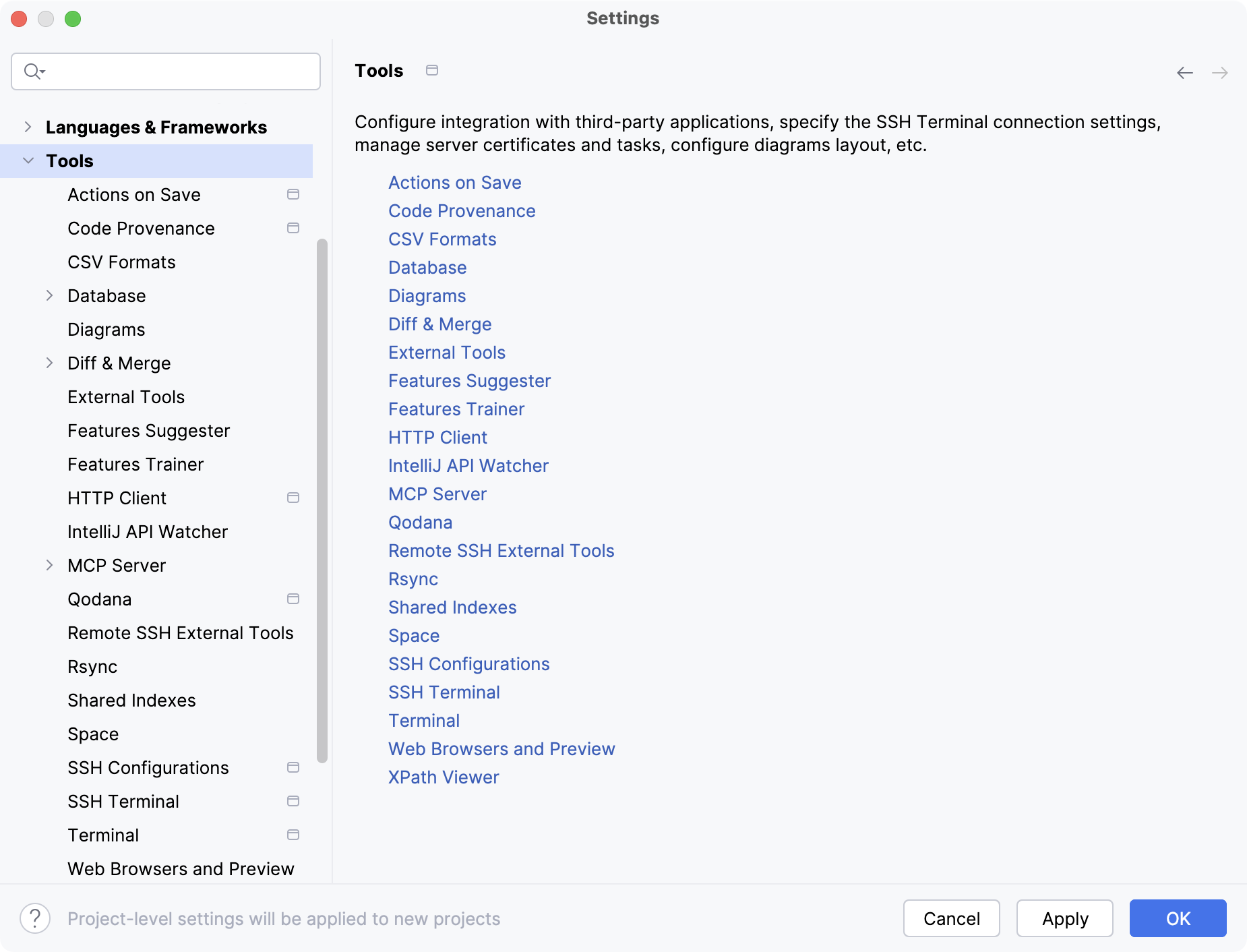The height and width of the screenshot is (952, 1247).
Task: Expand the Diff & Merge tree node
Action: coord(49,363)
